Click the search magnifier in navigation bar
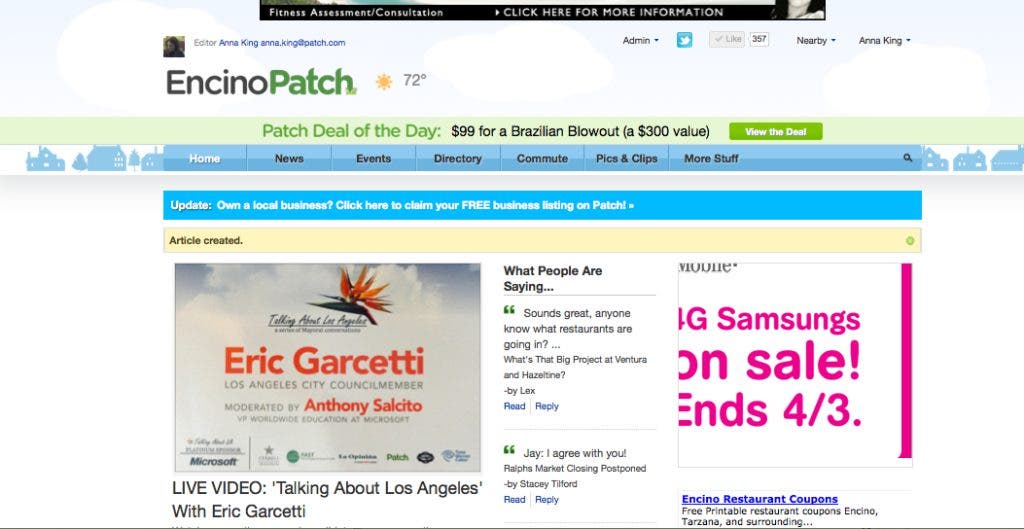Image resolution: width=1024 pixels, height=529 pixels. point(907,158)
